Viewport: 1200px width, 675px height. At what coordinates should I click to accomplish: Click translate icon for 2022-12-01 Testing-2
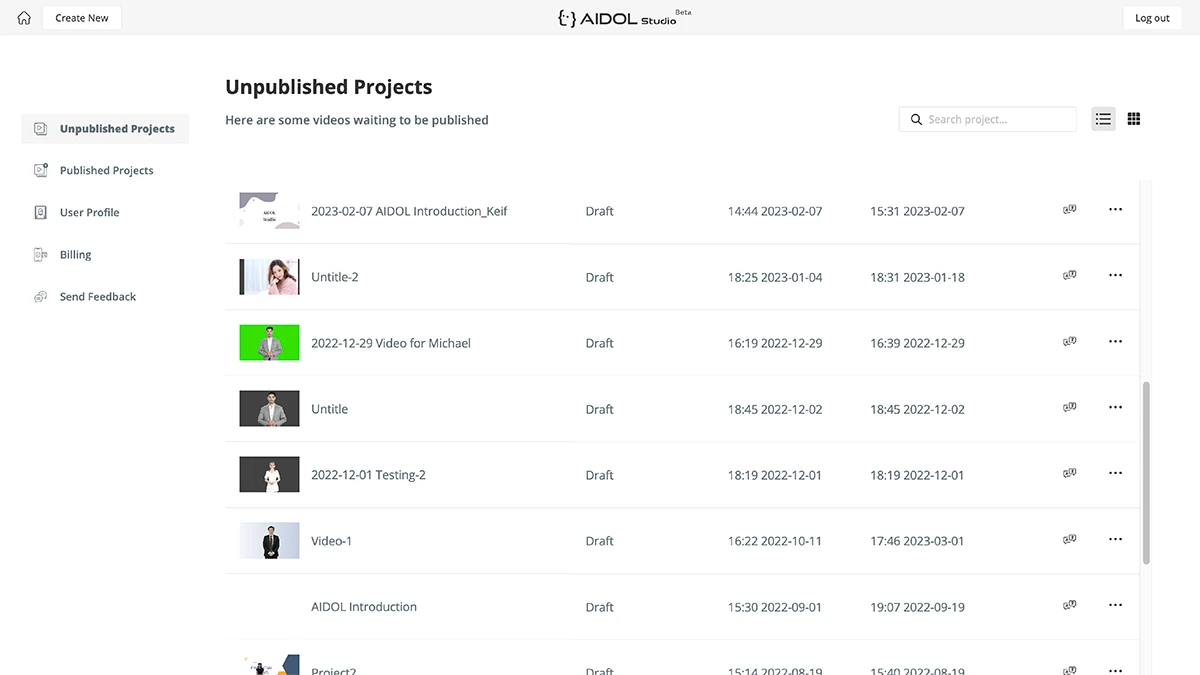click(1070, 474)
